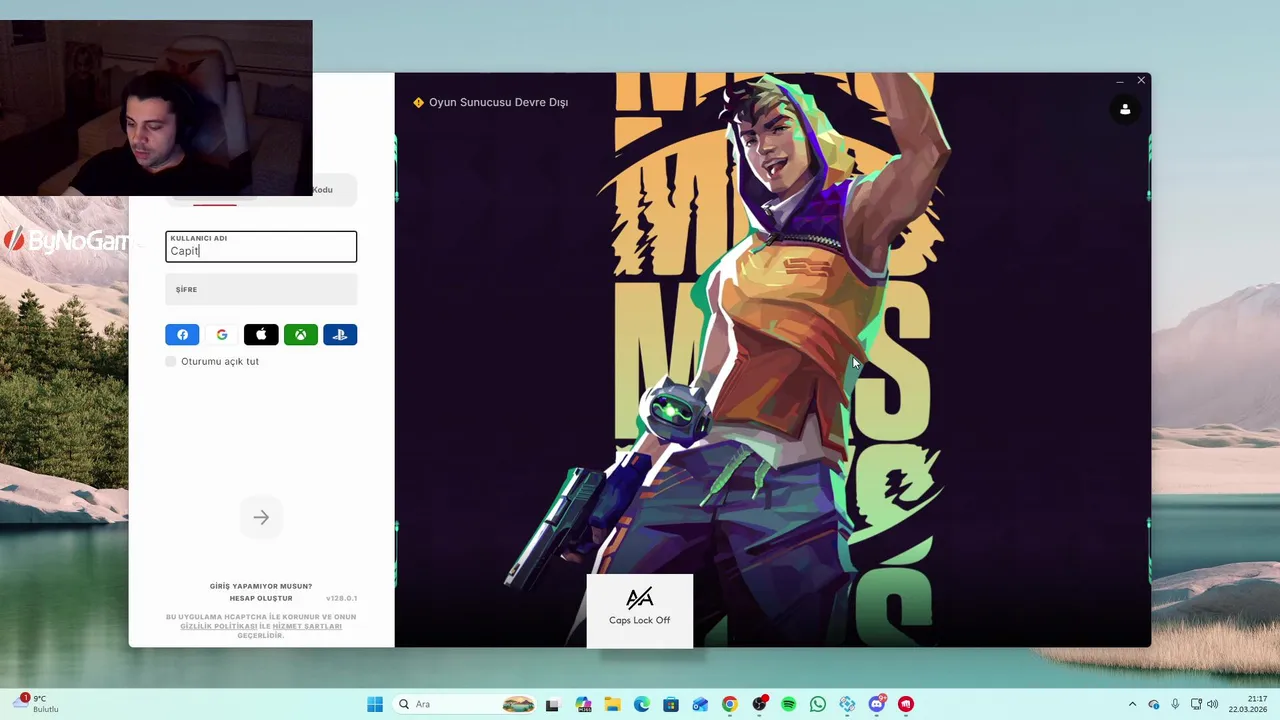Click the Giriş yapamıyor musun? link
The height and width of the screenshot is (720, 1280).
[261, 586]
